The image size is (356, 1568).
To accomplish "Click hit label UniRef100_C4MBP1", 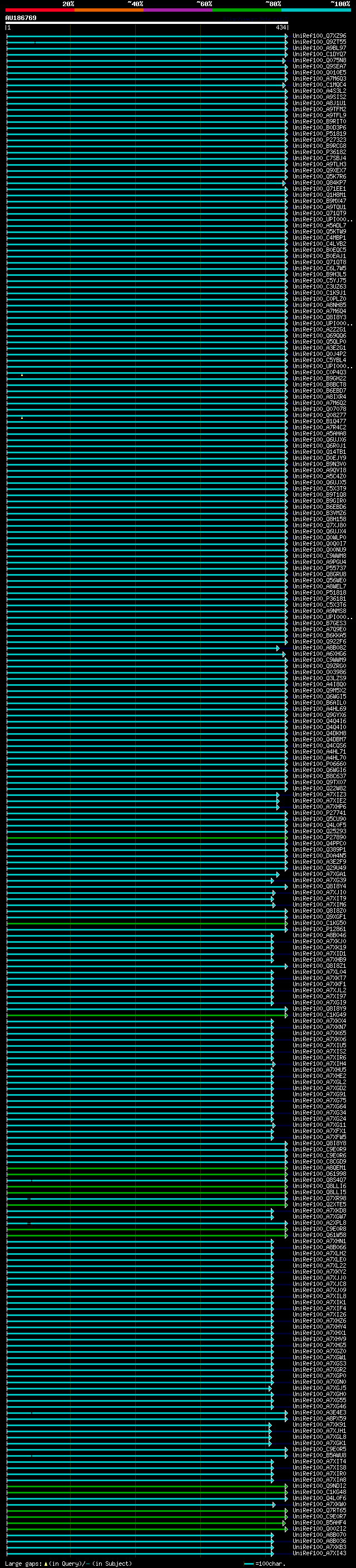I will pyautogui.click(x=319, y=238).
